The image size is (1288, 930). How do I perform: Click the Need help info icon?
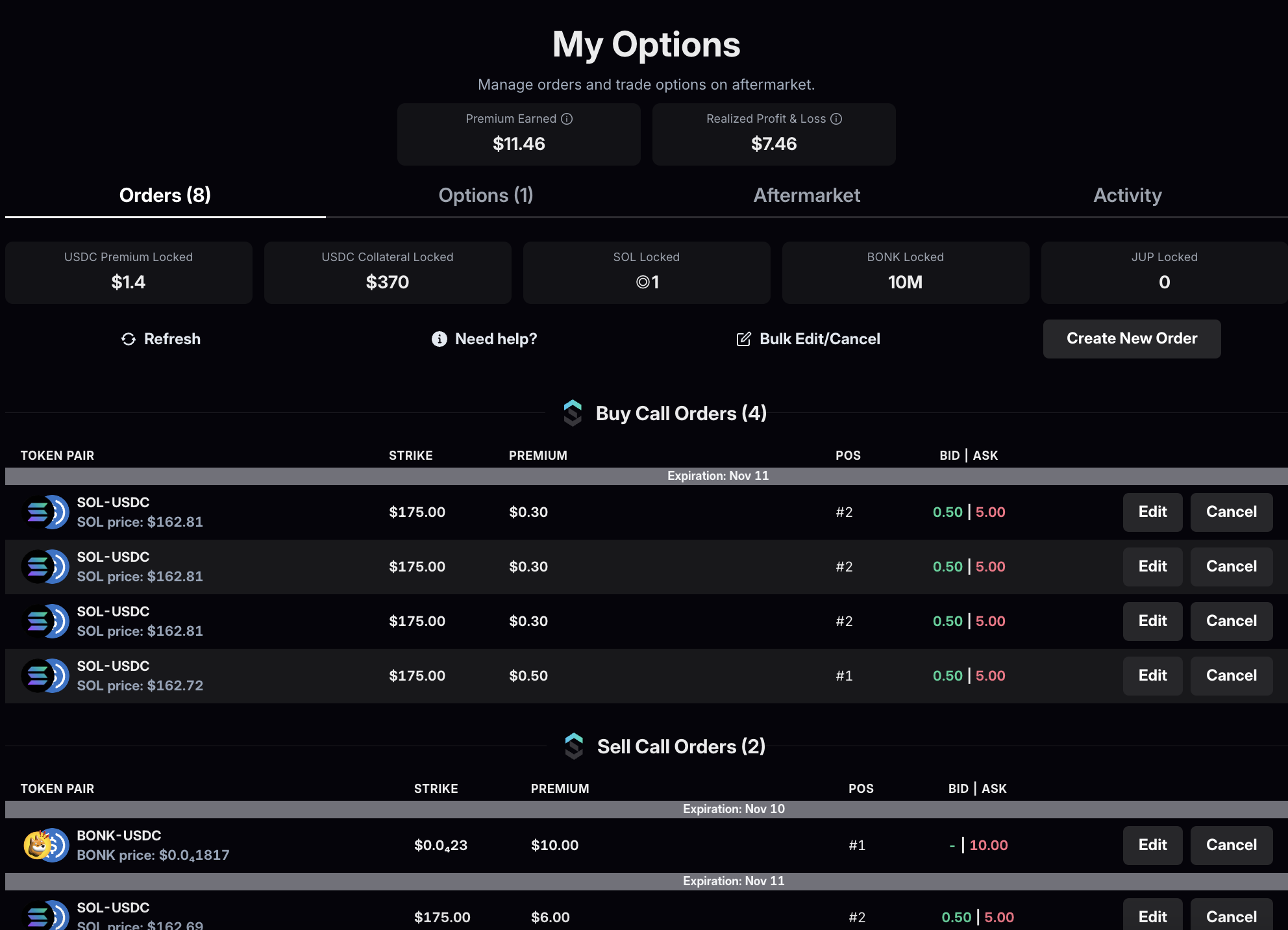coord(440,339)
